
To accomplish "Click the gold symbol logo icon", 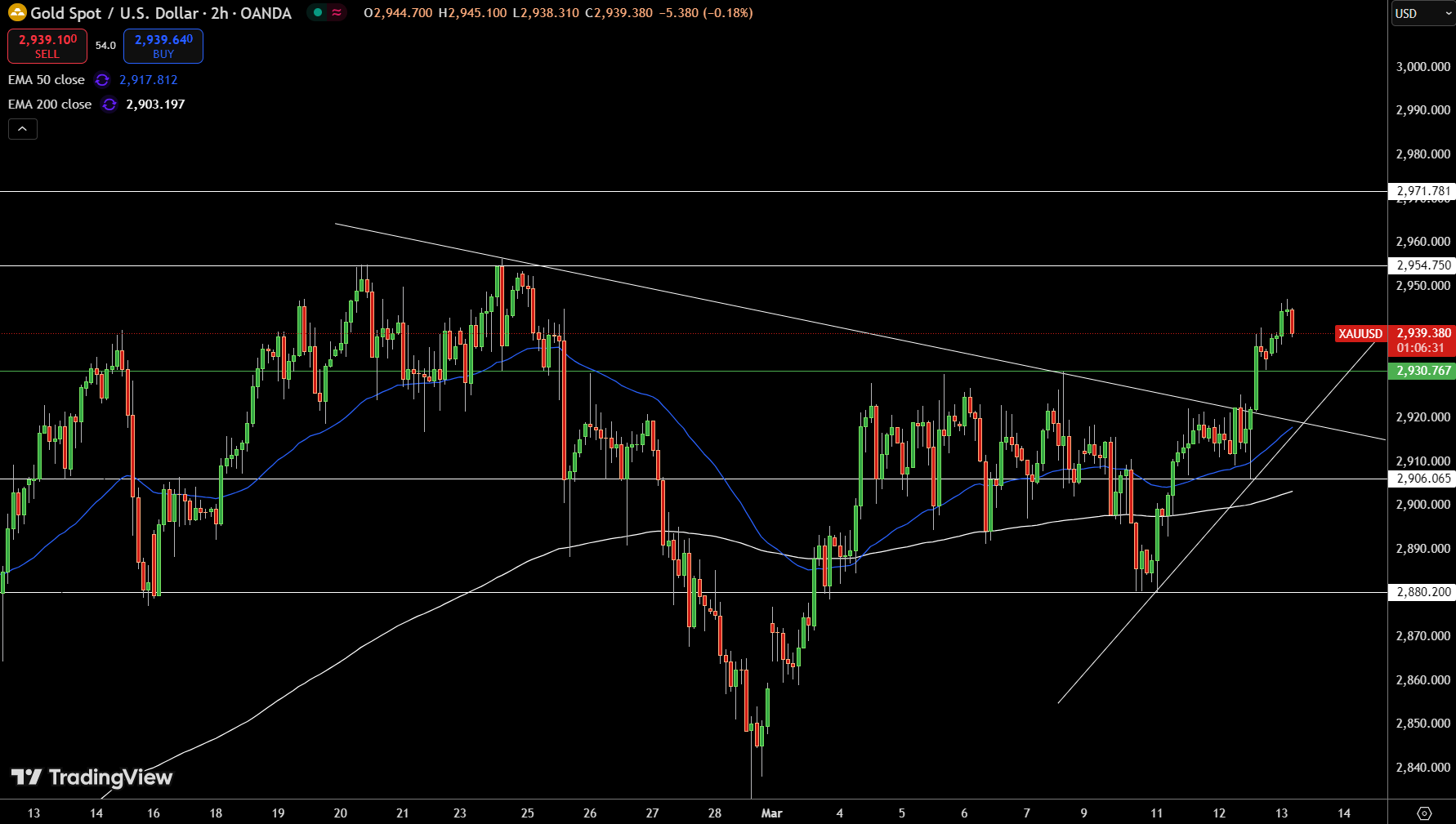I will coord(17,13).
